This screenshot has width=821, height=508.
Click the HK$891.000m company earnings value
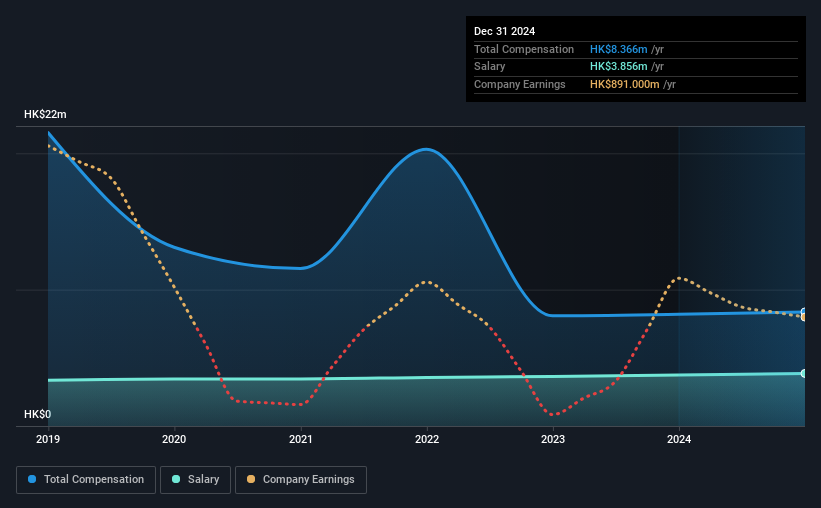click(624, 84)
